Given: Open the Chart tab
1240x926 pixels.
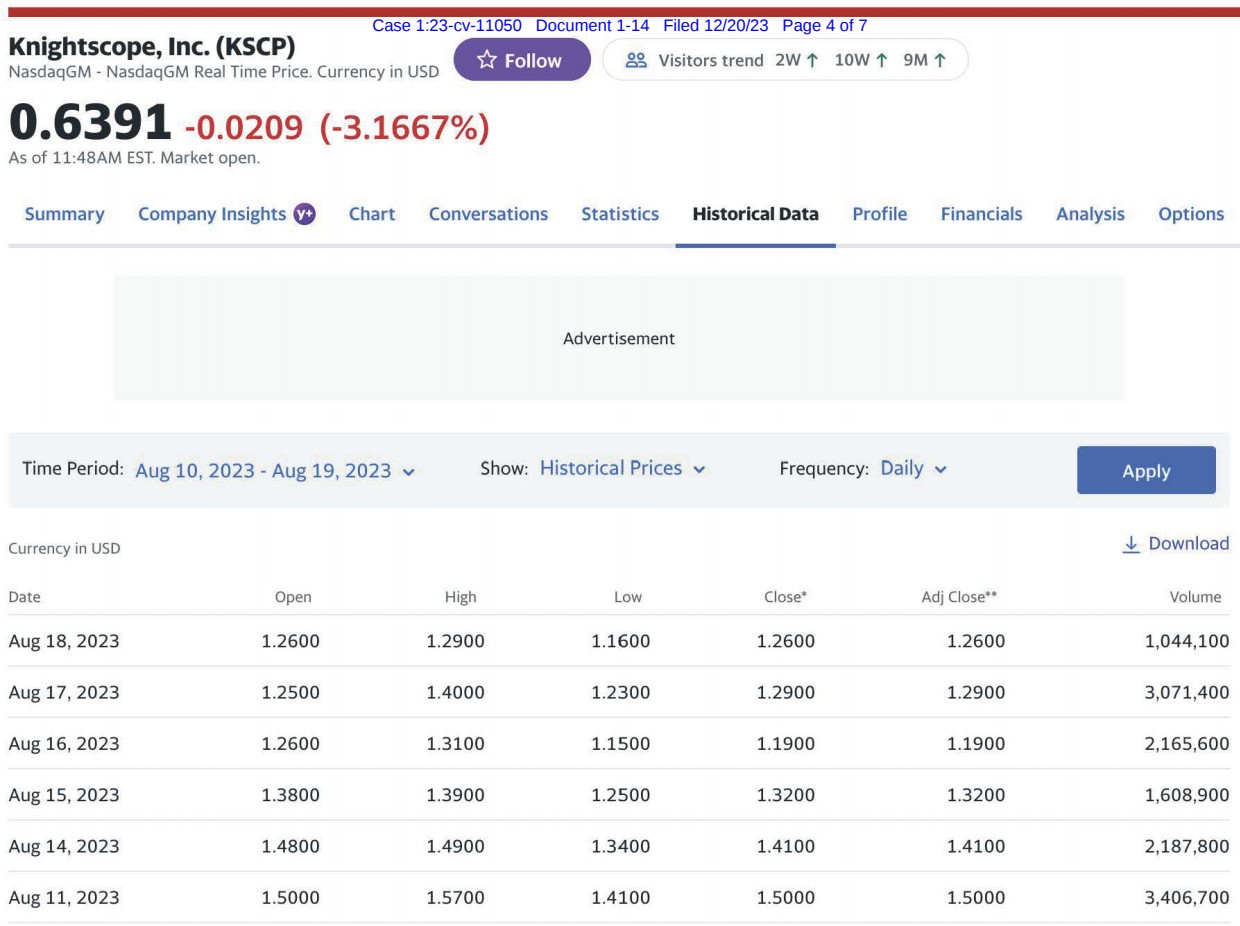Looking at the screenshot, I should coord(372,214).
